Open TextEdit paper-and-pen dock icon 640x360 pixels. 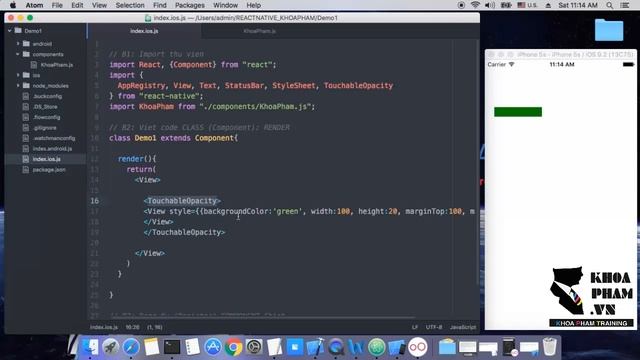(x=274, y=347)
